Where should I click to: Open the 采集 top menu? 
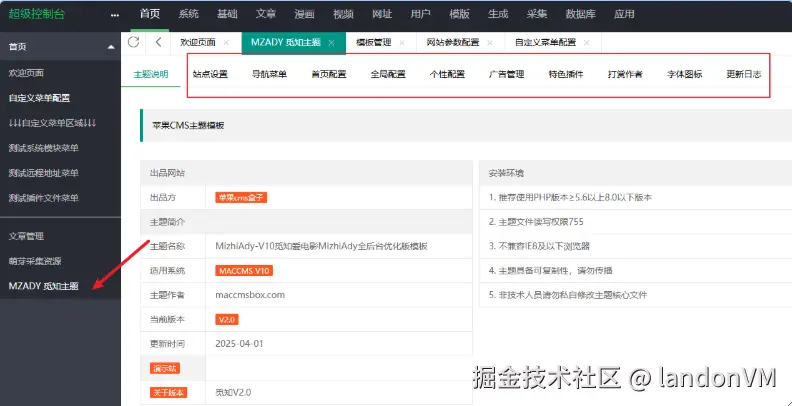click(536, 14)
